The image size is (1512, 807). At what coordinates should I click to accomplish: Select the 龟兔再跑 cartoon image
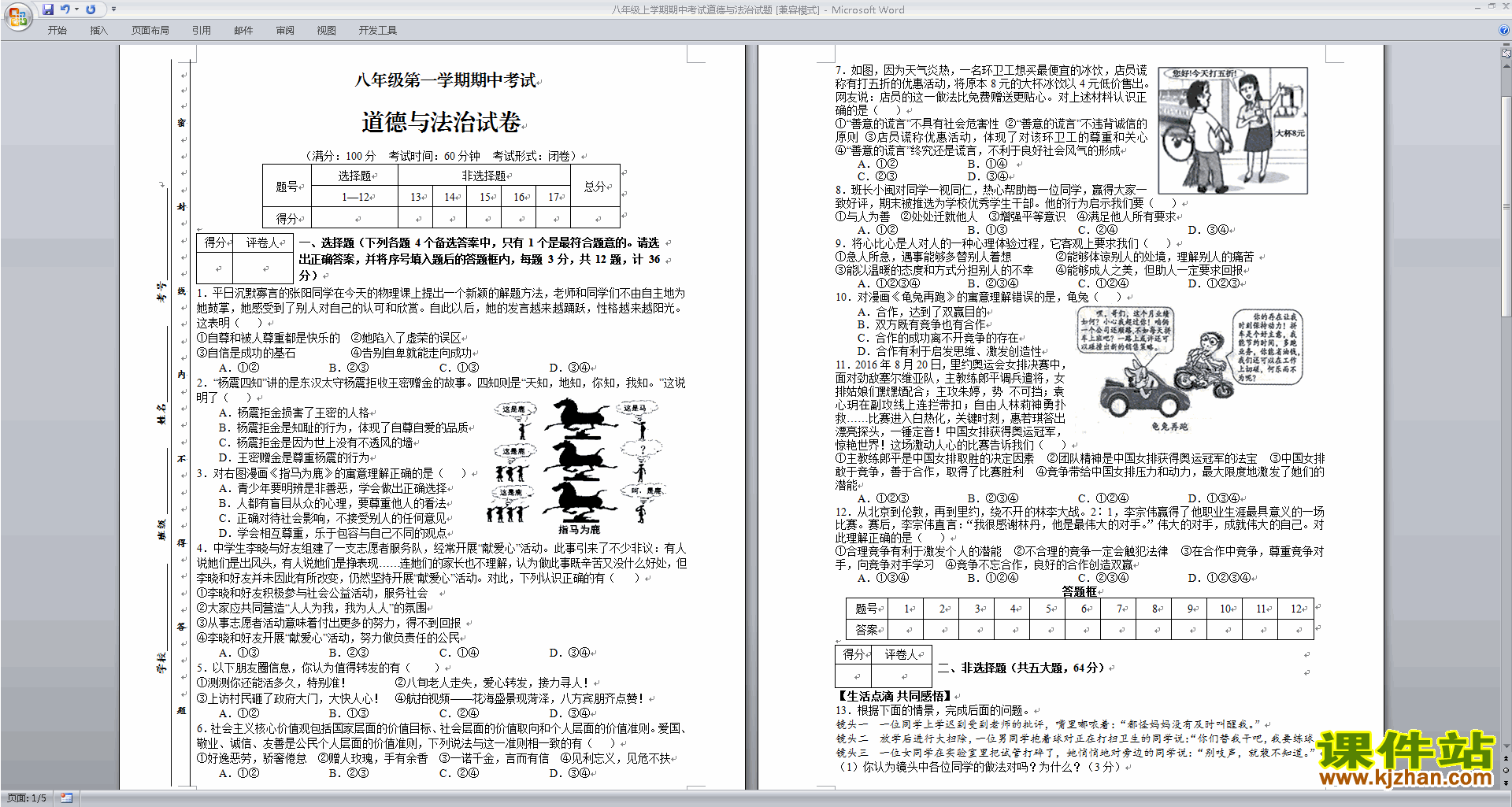point(1189,369)
